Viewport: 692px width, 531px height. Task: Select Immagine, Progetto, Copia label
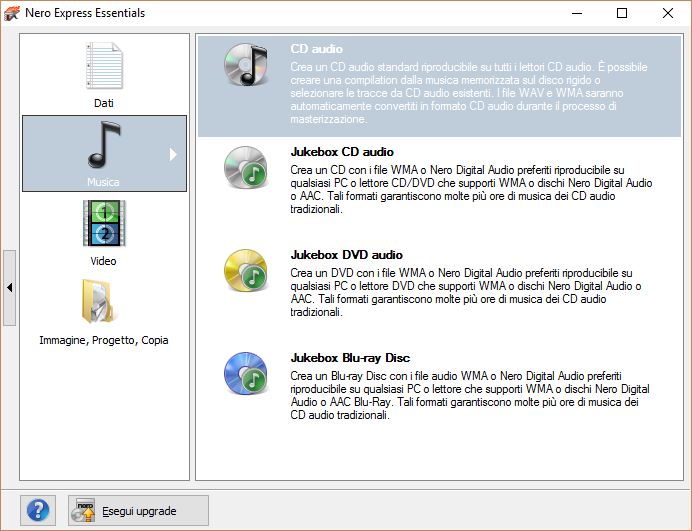click(104, 340)
